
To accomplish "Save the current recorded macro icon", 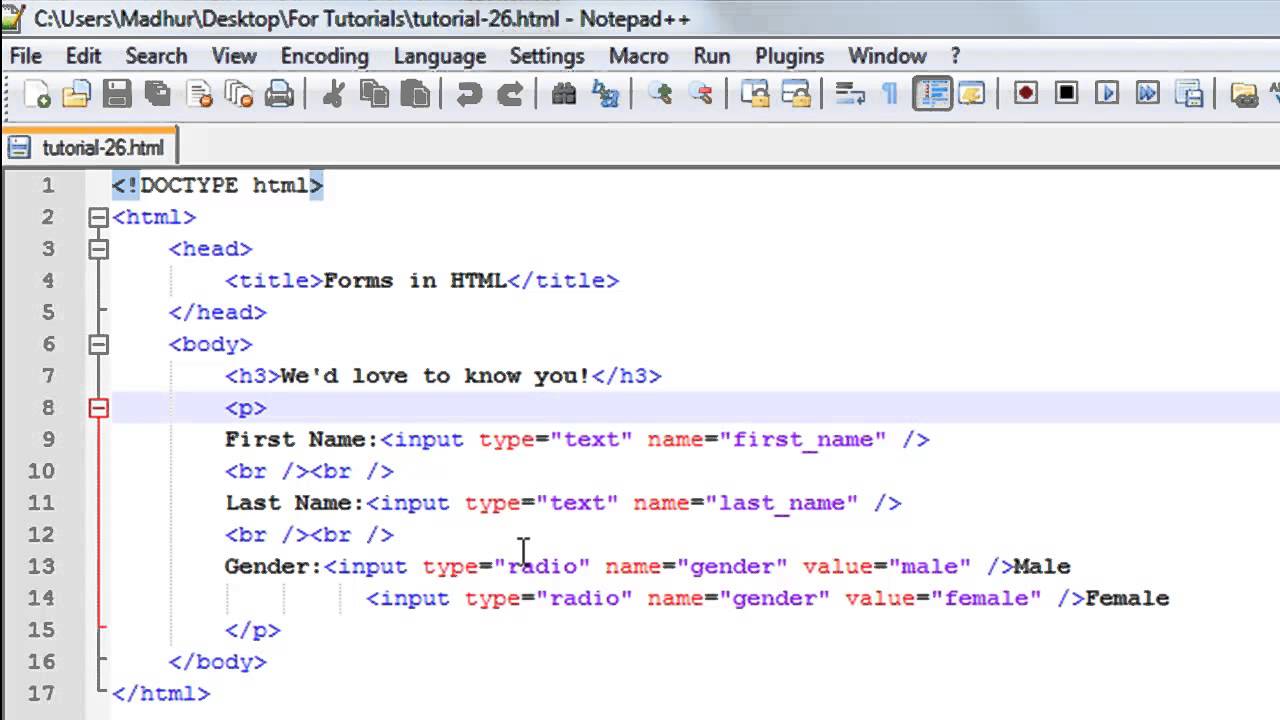I will coord(1190,94).
